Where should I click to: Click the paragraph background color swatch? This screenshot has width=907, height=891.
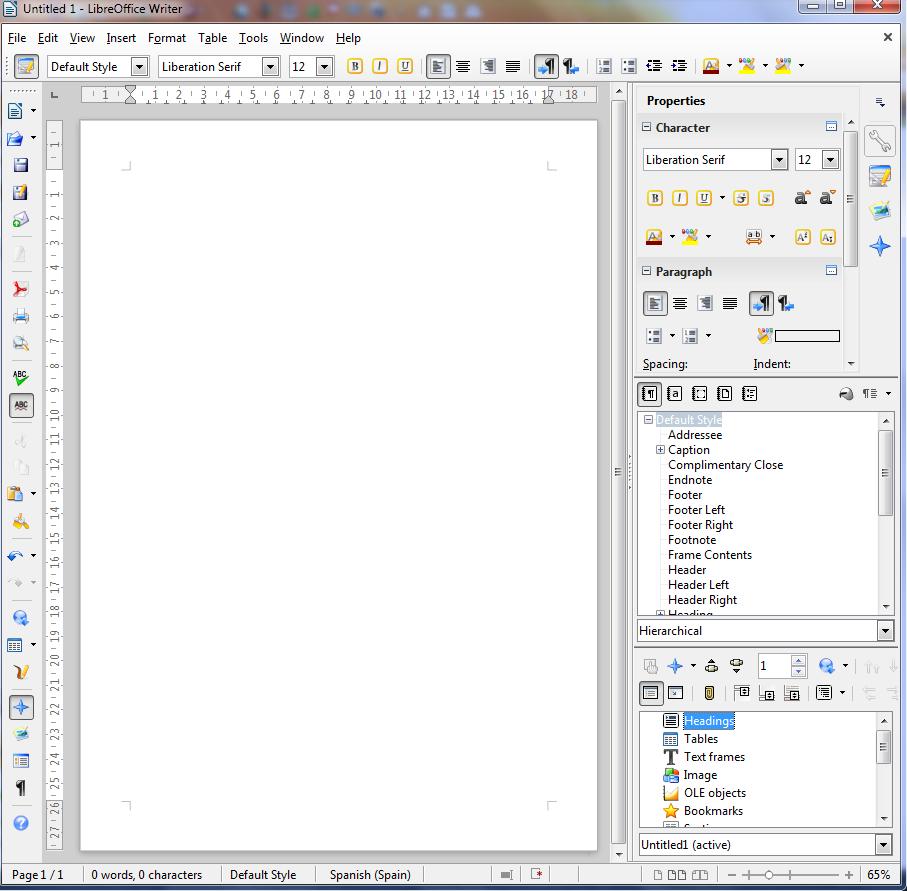coord(807,336)
